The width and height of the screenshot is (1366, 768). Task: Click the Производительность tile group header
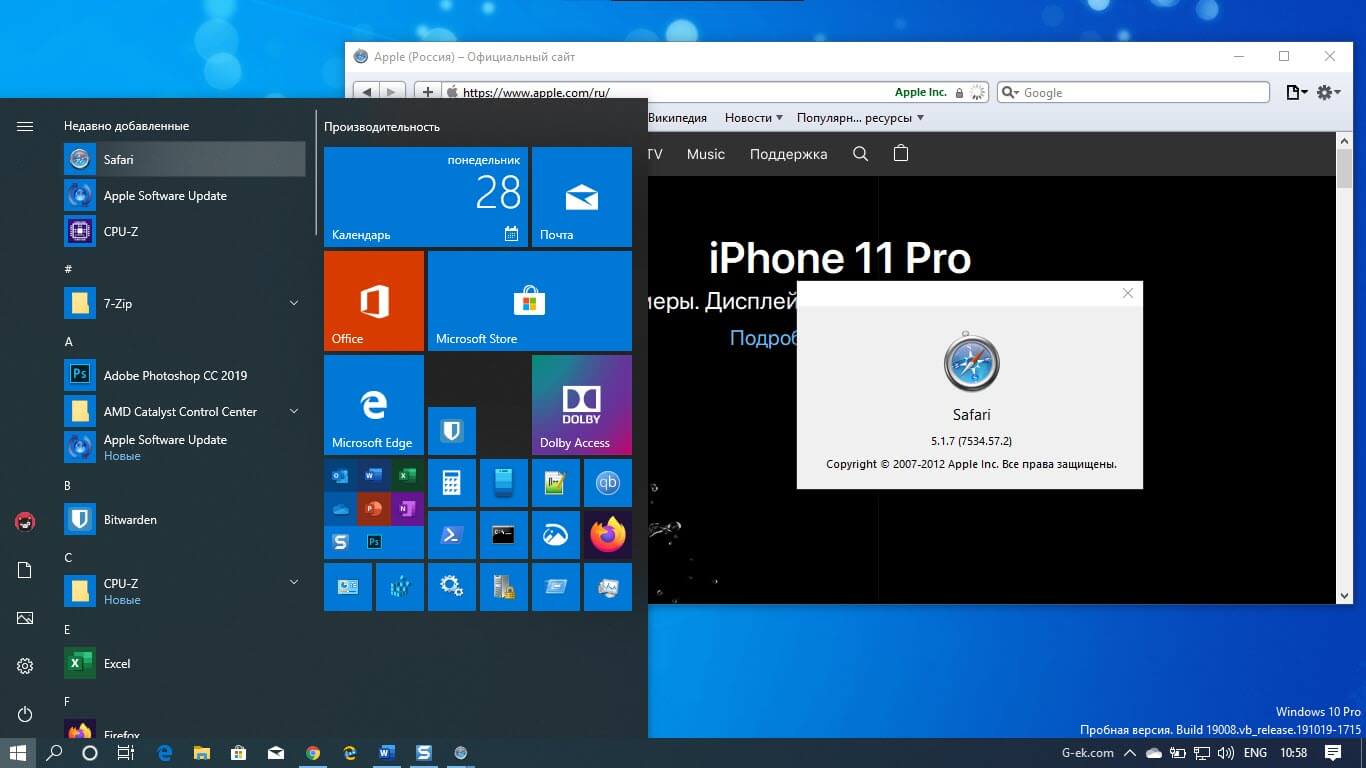[382, 127]
